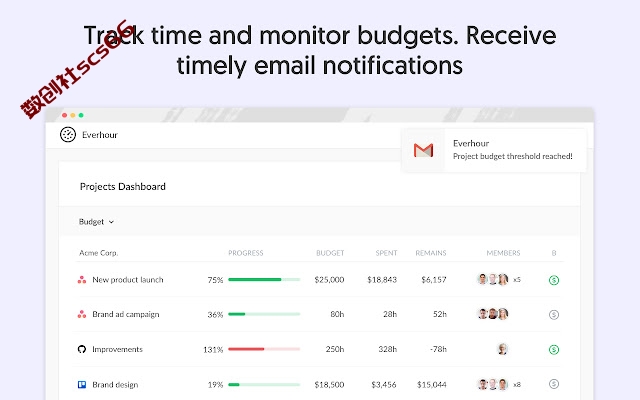Screen dimensions: 640x400
Task: Open the Improvements project
Action: point(118,349)
